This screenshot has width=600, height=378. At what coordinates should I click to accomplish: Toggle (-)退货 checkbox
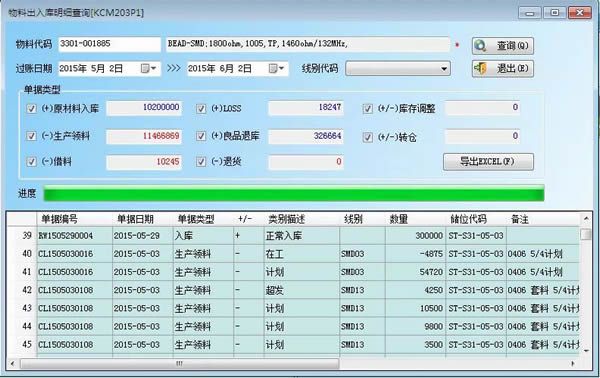coord(201,162)
